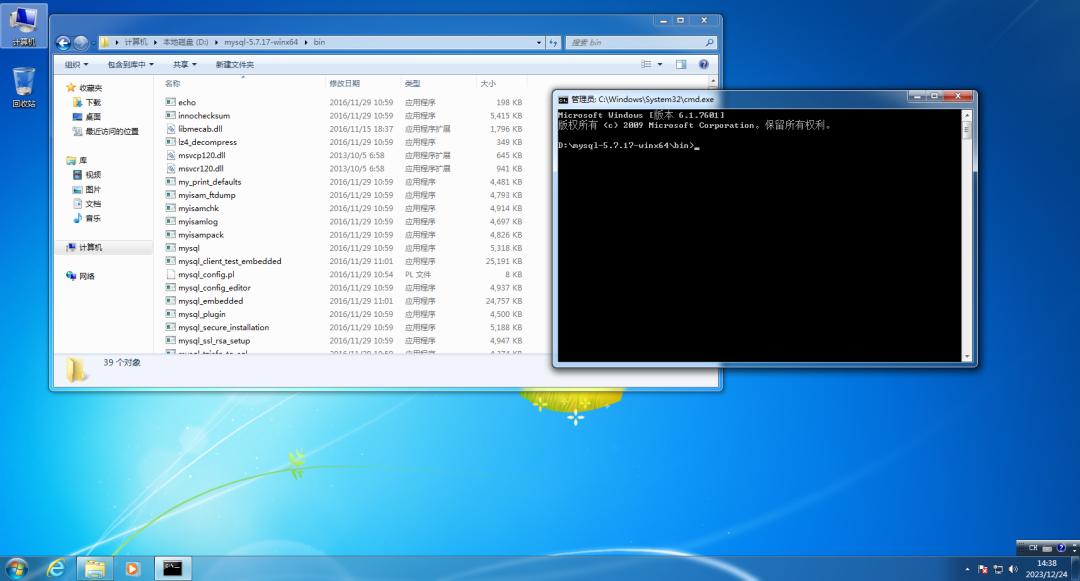The width and height of the screenshot is (1080, 581).
Task: Open the Windows Start button
Action: (x=16, y=569)
